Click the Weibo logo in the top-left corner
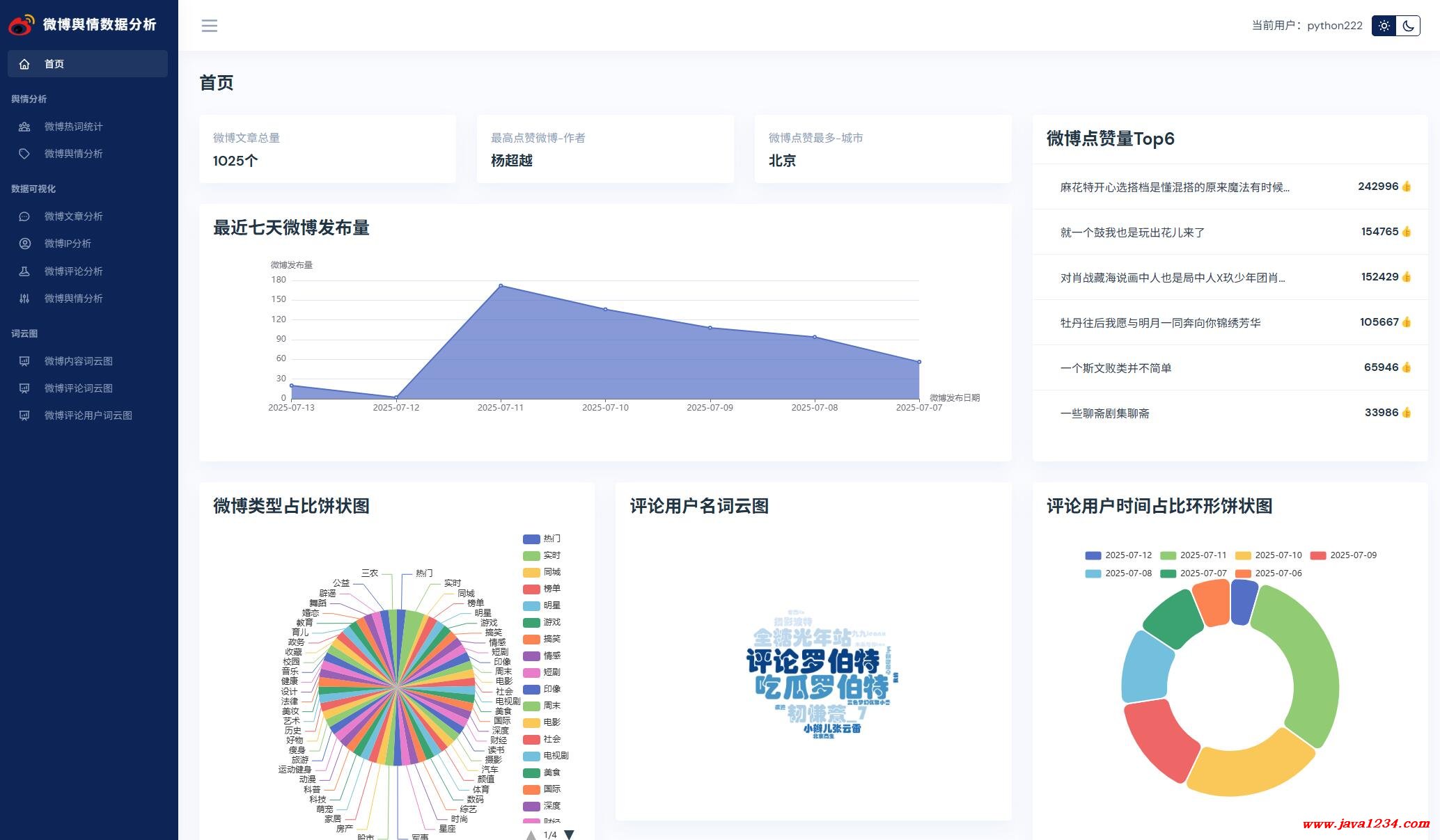Image resolution: width=1440 pixels, height=840 pixels. click(x=21, y=24)
